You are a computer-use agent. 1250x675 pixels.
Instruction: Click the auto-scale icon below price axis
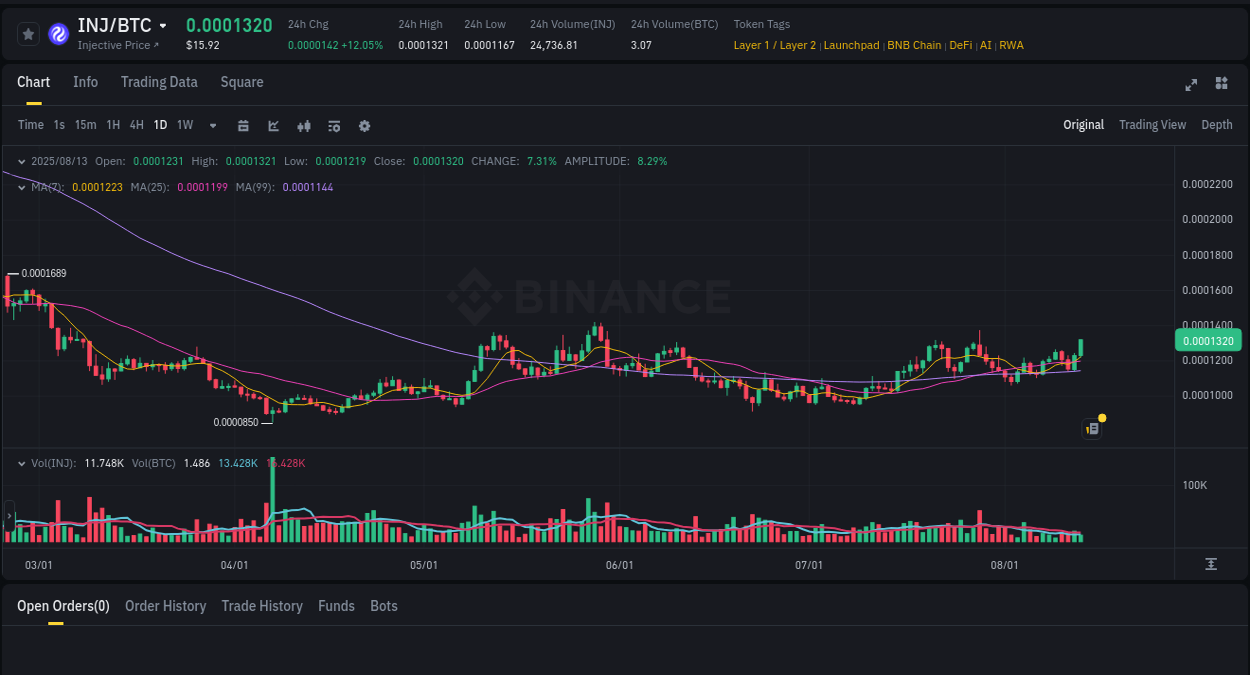coord(1211,564)
